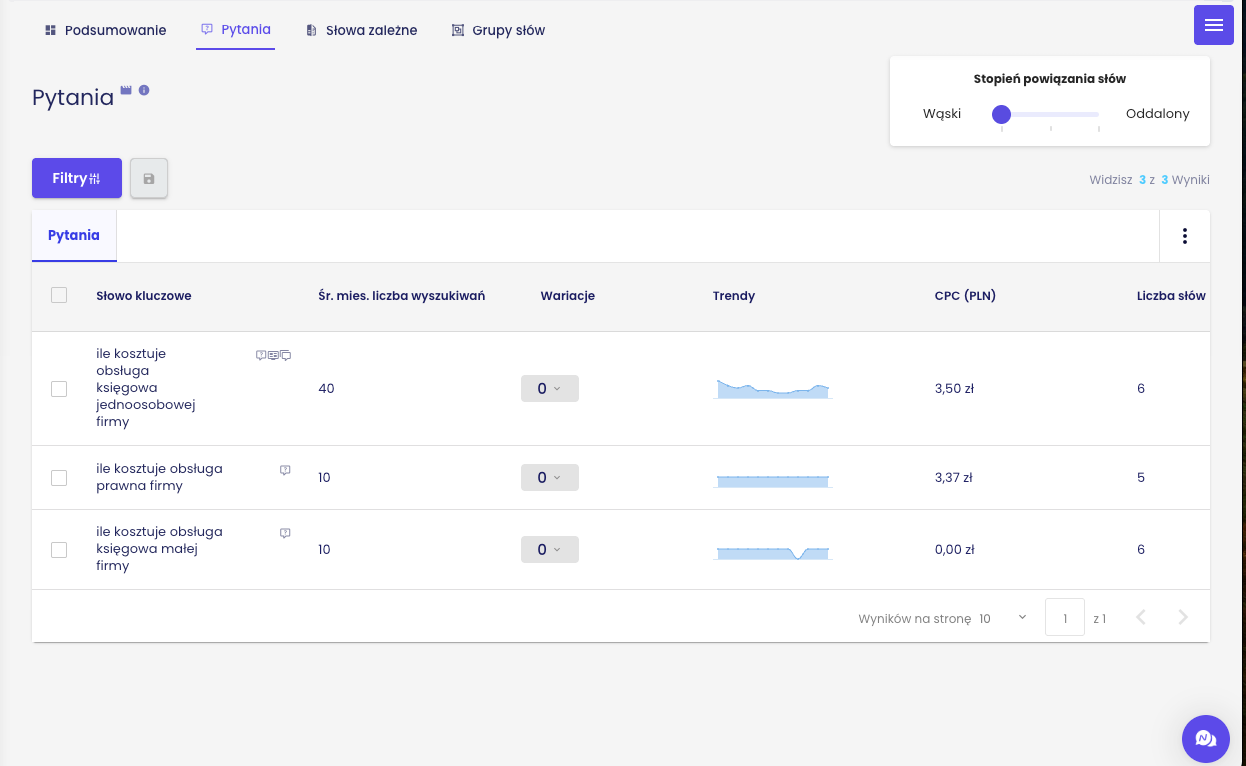Open the Słowa zależne tab

point(361,30)
